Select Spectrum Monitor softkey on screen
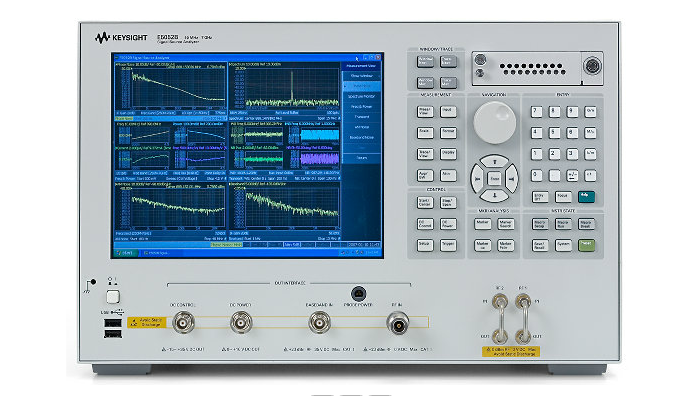 click(361, 96)
